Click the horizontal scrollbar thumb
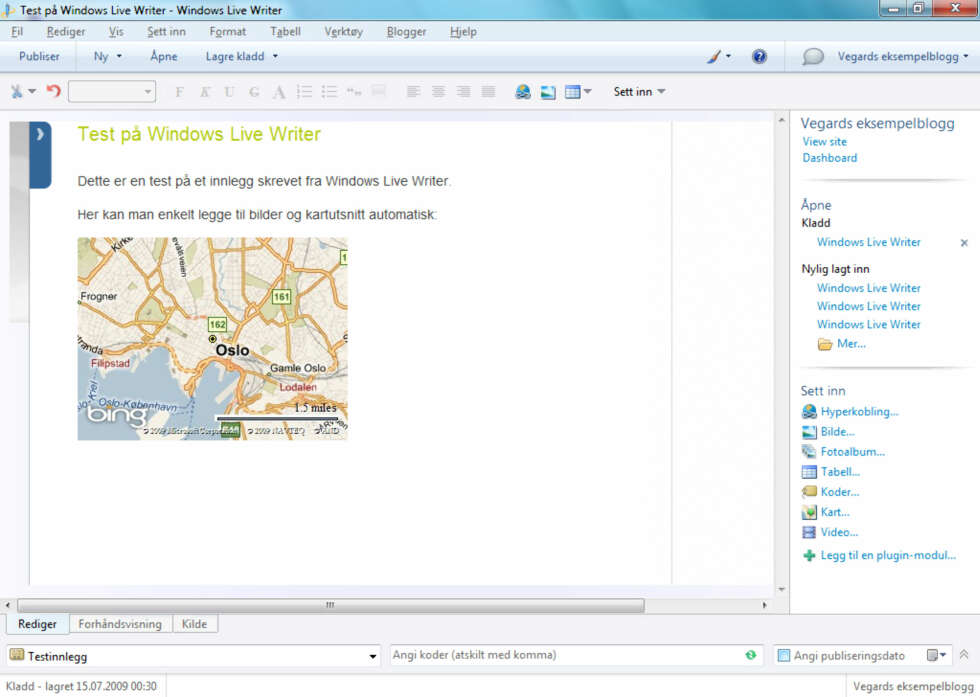Screen dimensions: 980x697 tap(331, 605)
